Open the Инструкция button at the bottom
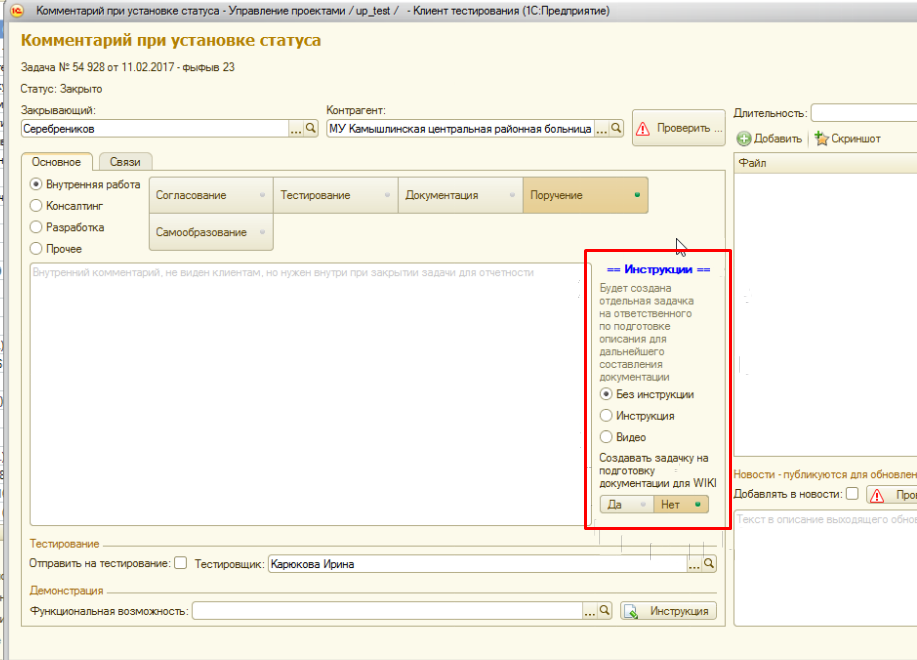Image resolution: width=917 pixels, height=660 pixels. [x=669, y=611]
